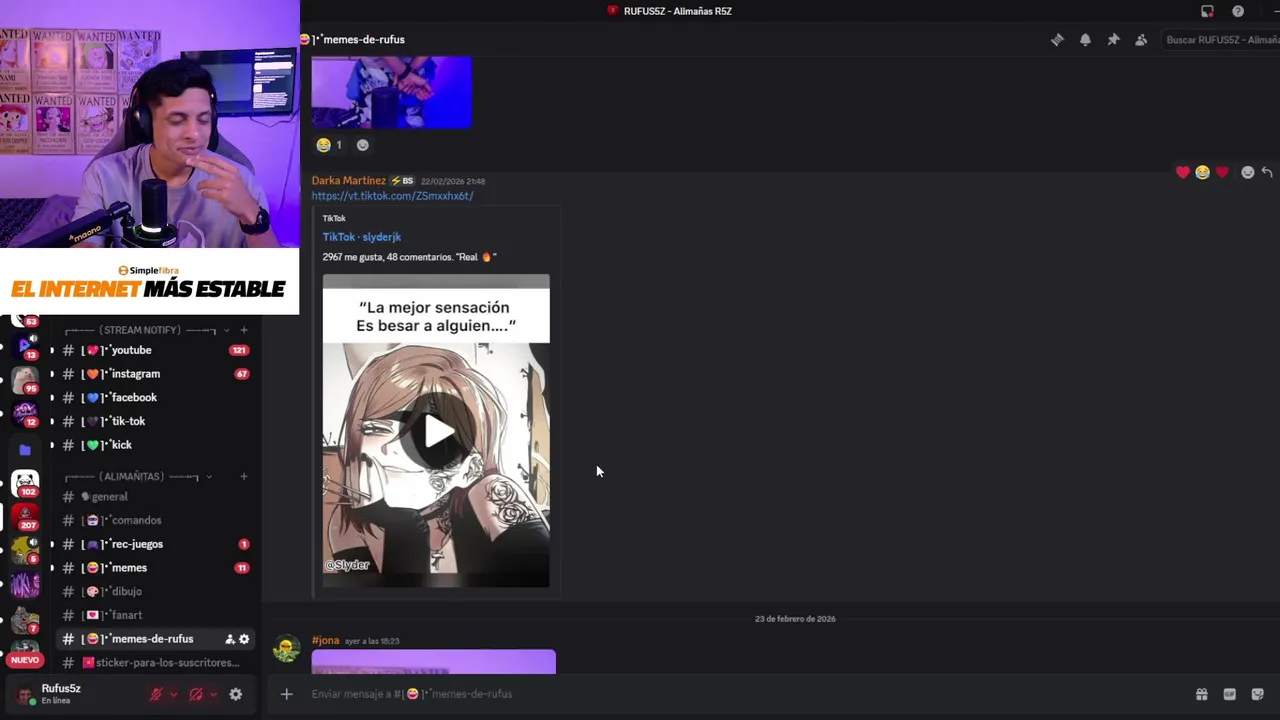The image size is (1280, 720).
Task: Click the Buscar RUFUS5Z search field
Action: coord(1220,40)
